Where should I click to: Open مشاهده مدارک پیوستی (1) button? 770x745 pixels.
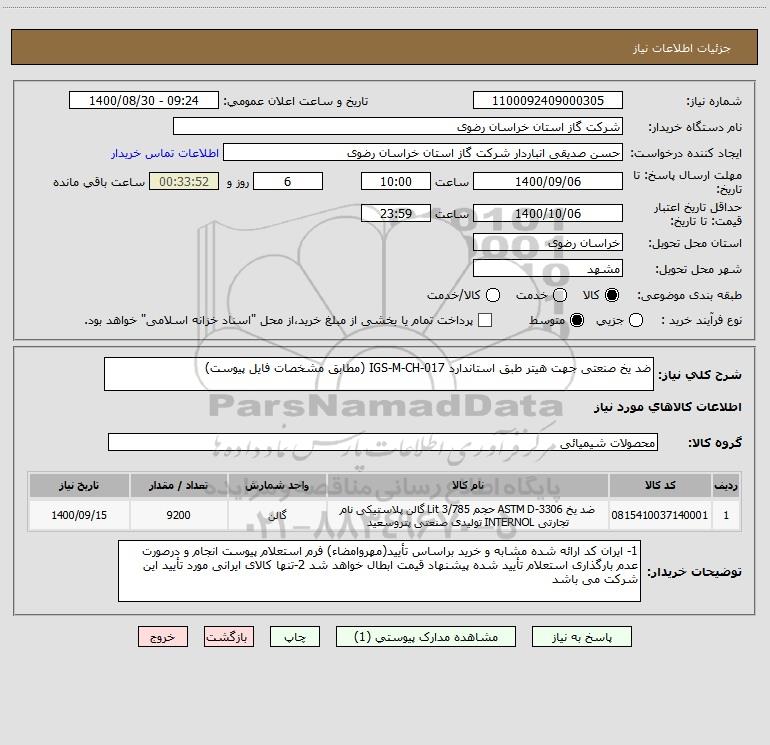[x=426, y=637]
